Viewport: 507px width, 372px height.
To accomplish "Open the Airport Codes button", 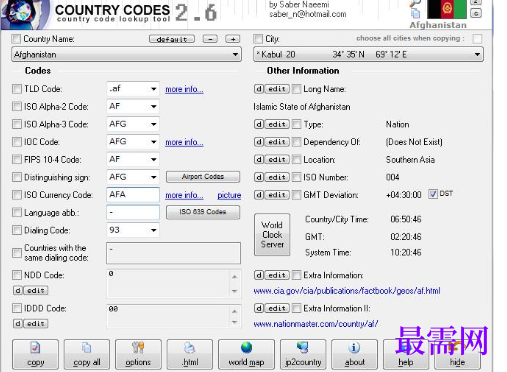I will pyautogui.click(x=203, y=177).
